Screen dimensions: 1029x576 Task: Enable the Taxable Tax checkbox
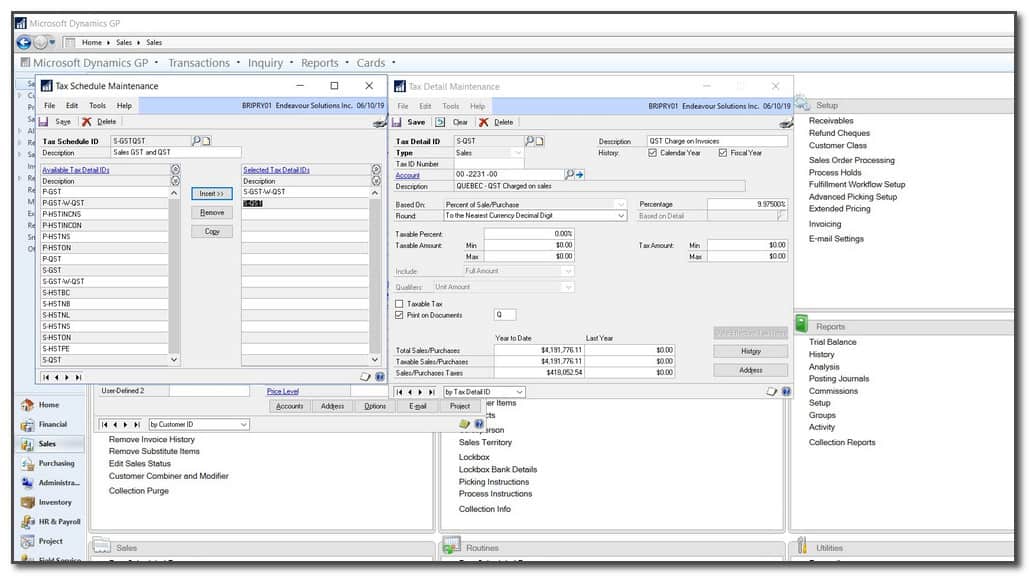[399, 303]
